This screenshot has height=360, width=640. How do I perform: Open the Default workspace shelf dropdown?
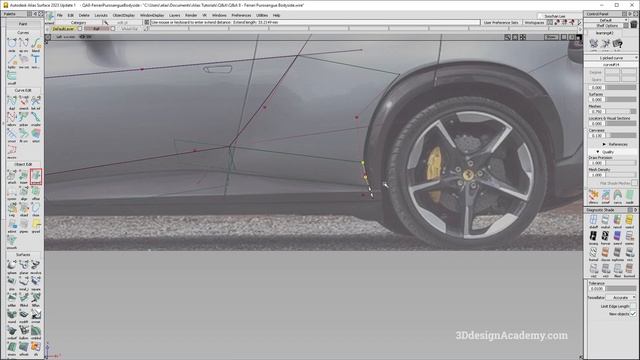[606, 20]
